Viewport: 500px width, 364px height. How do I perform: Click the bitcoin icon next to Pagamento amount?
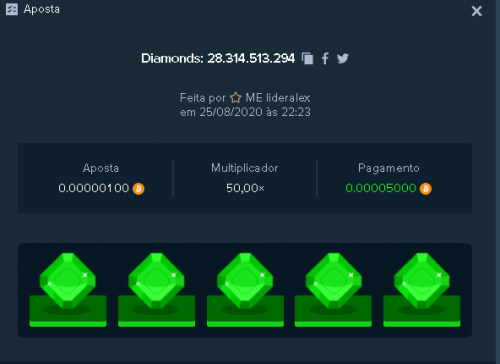click(426, 189)
